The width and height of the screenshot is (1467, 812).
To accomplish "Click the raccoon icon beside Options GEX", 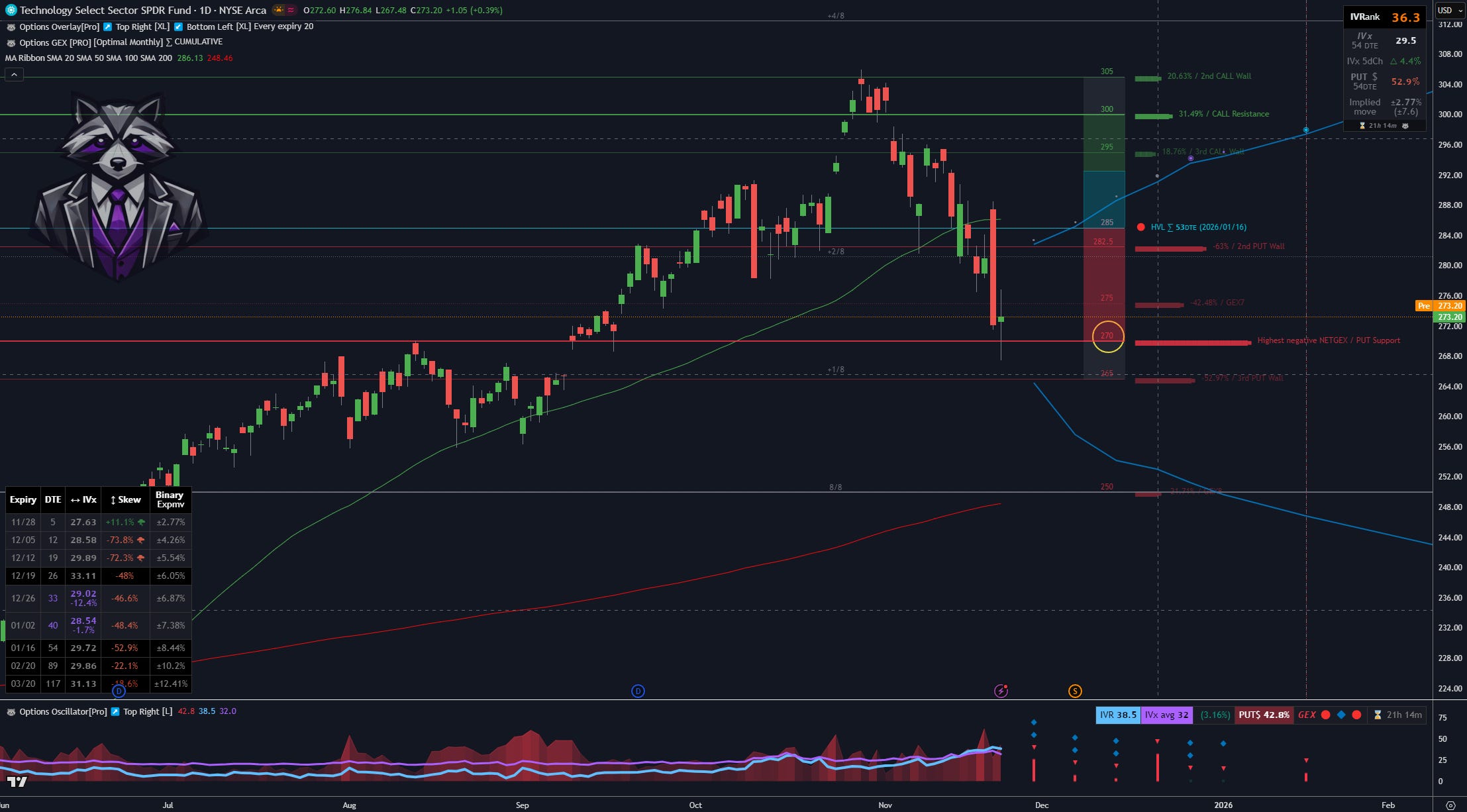I will pos(11,42).
